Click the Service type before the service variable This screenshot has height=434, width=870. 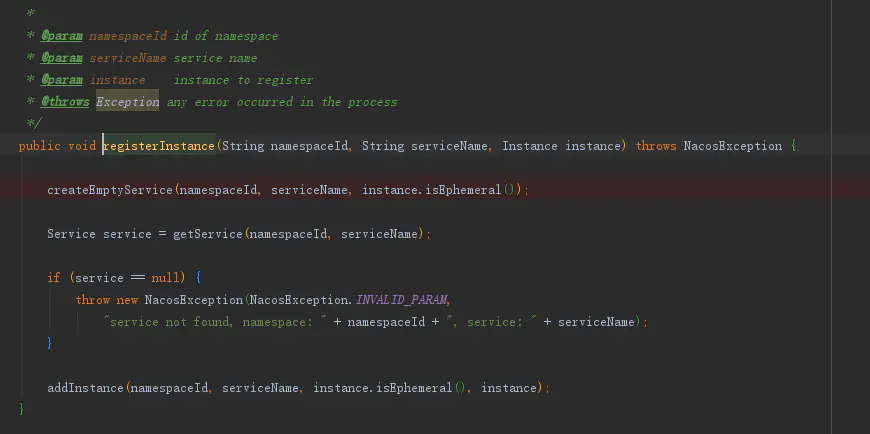[x=71, y=234]
